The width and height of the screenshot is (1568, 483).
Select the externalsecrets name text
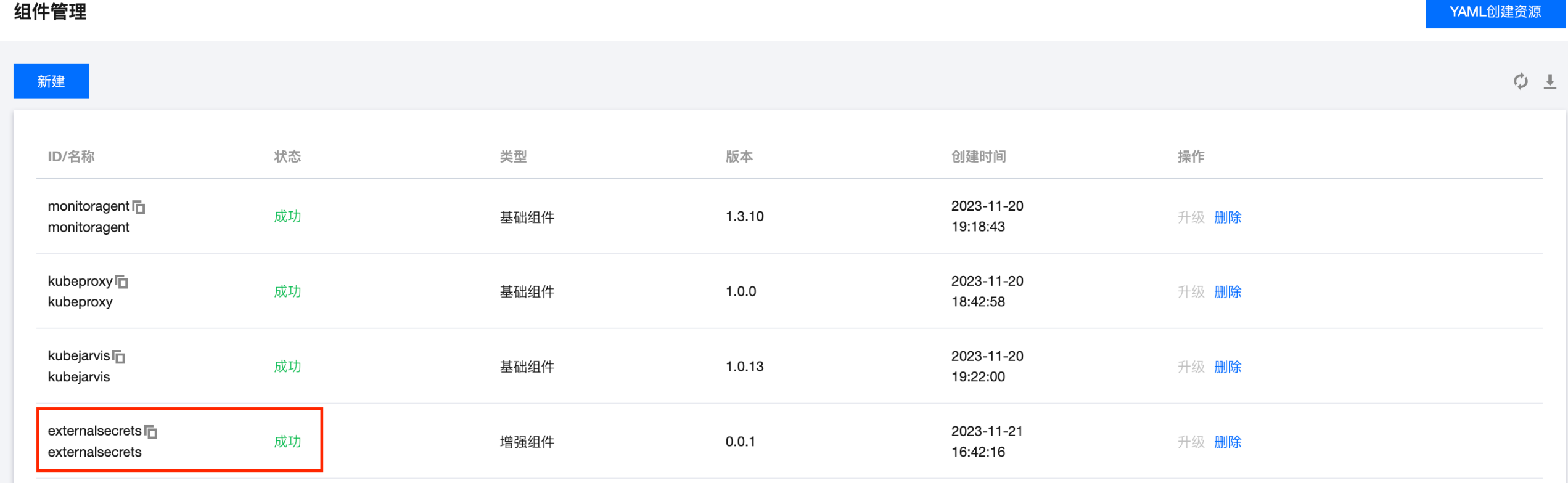(x=94, y=452)
